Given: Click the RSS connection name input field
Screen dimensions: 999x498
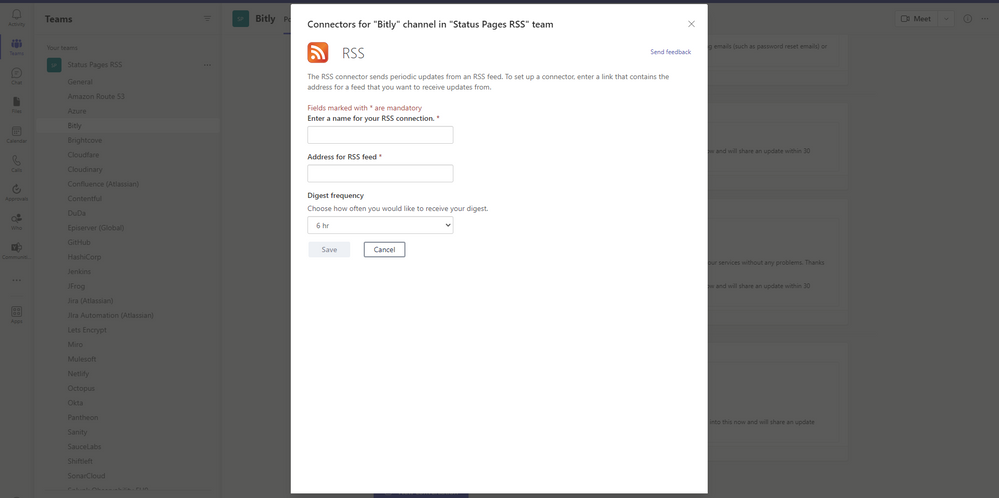Looking at the screenshot, I should tap(380, 135).
